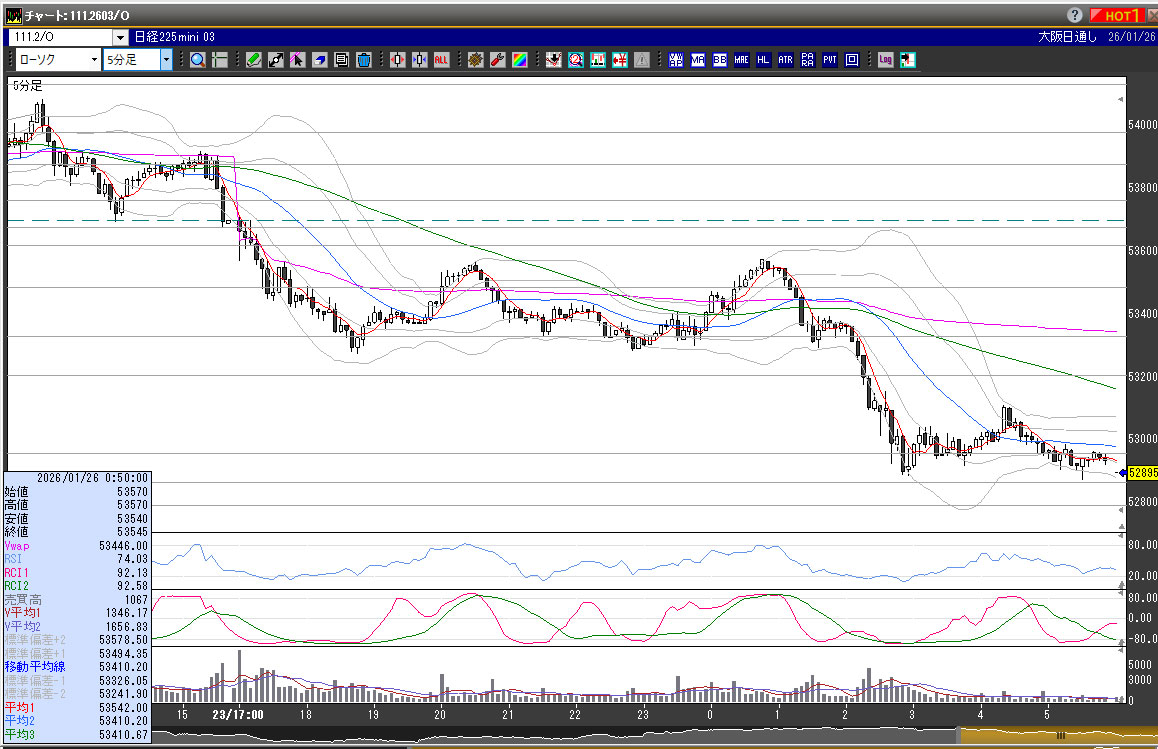
Task: Open the rainbow color settings icon
Action: point(519,60)
